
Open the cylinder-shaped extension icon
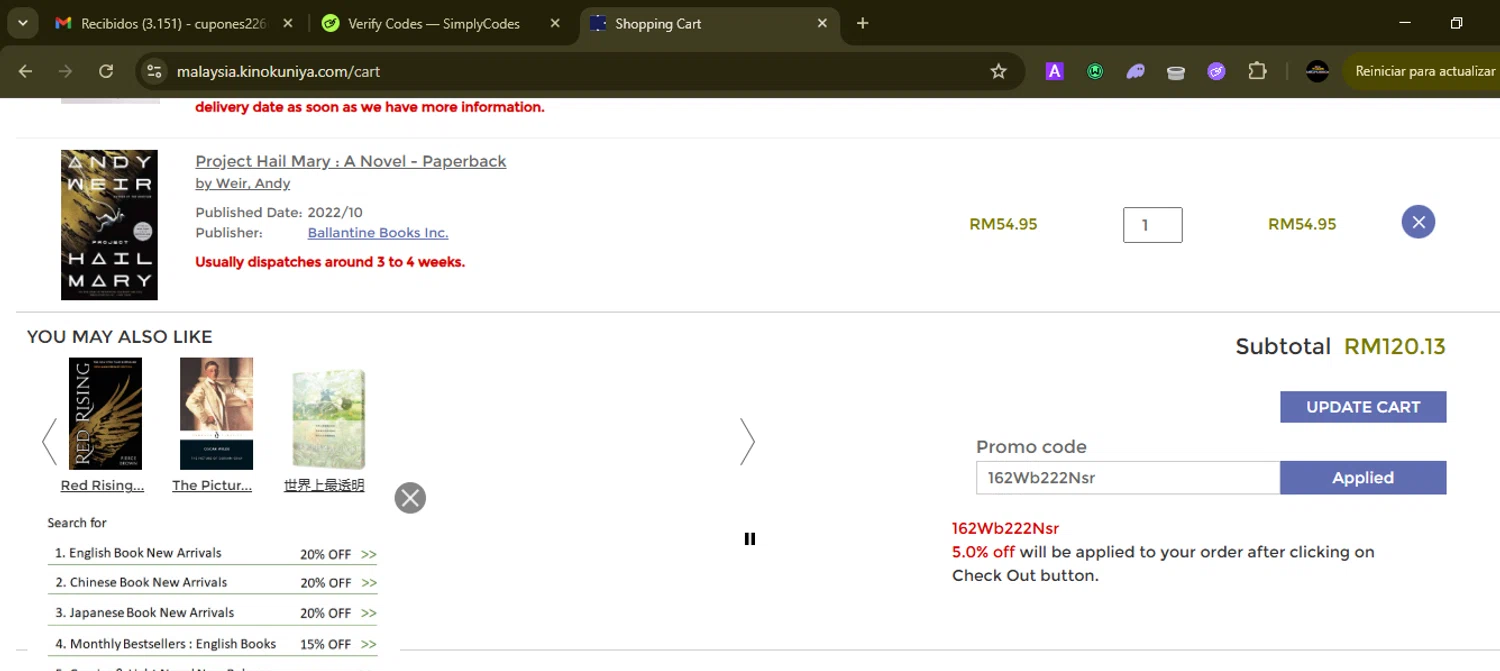(x=1176, y=71)
